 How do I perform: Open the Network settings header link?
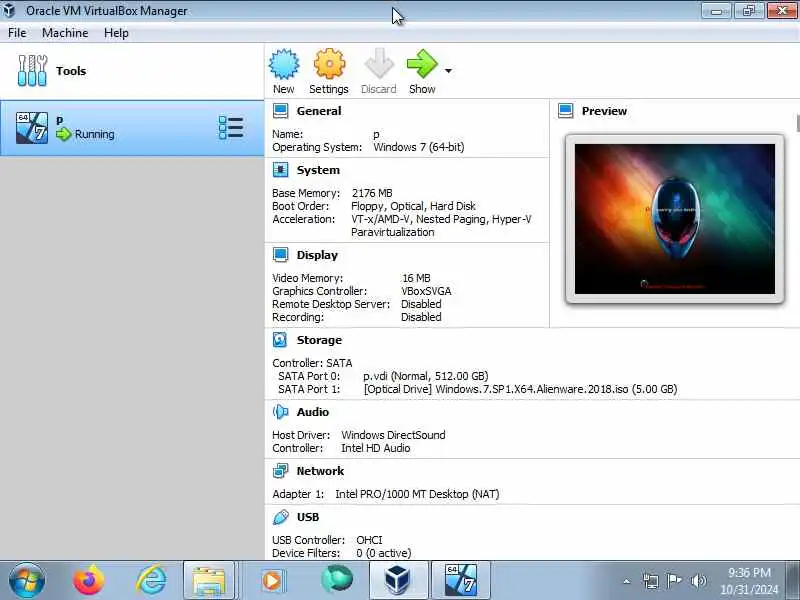click(x=320, y=470)
